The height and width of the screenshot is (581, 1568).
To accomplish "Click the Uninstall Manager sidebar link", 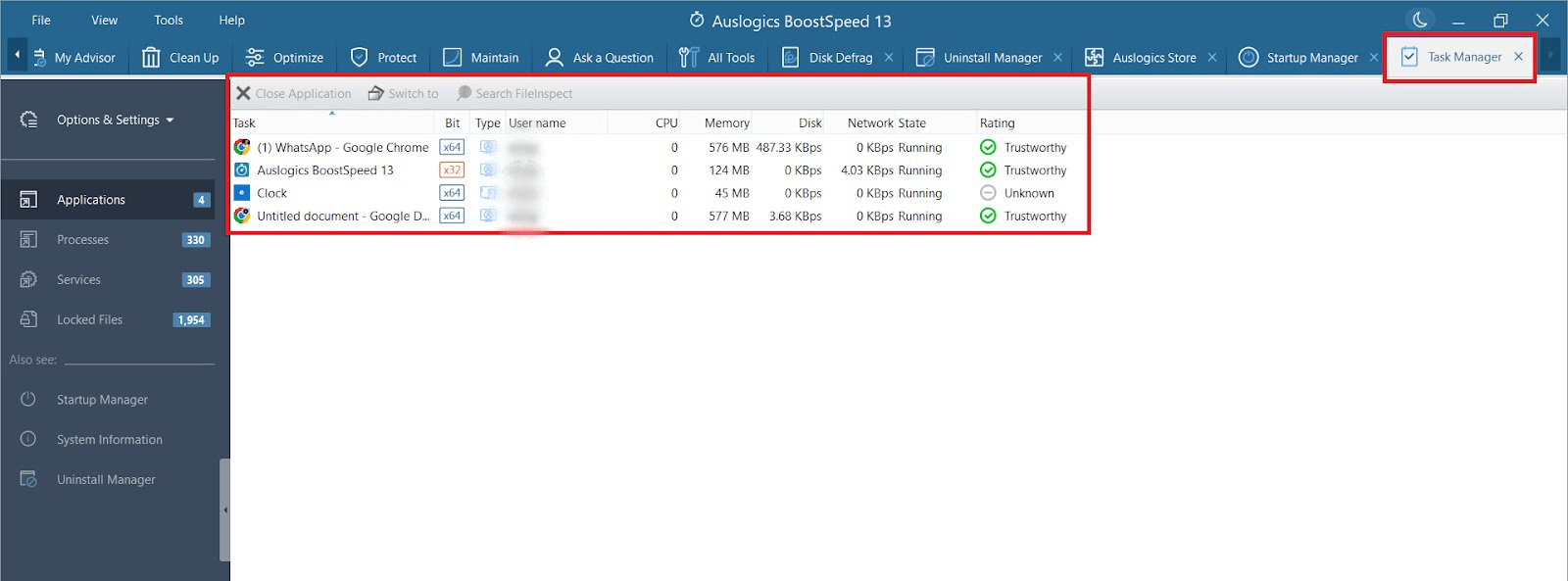I will click(106, 480).
